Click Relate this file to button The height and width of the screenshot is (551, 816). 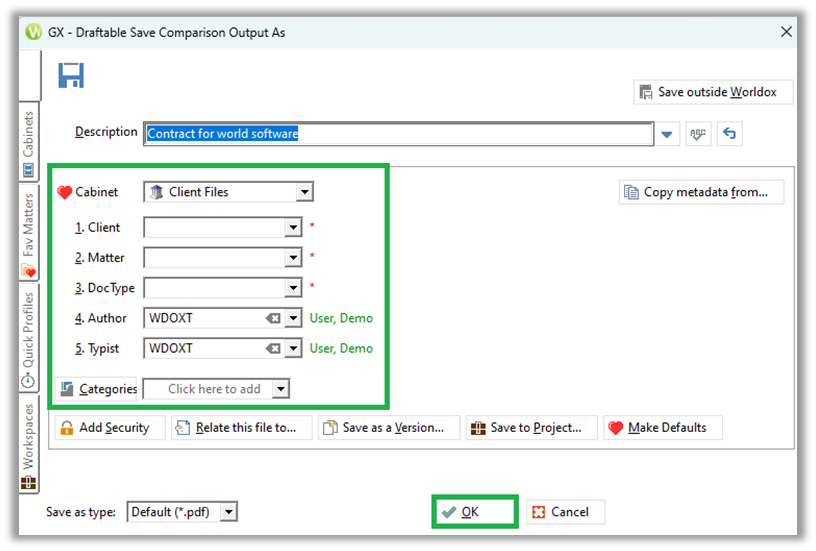(x=241, y=428)
